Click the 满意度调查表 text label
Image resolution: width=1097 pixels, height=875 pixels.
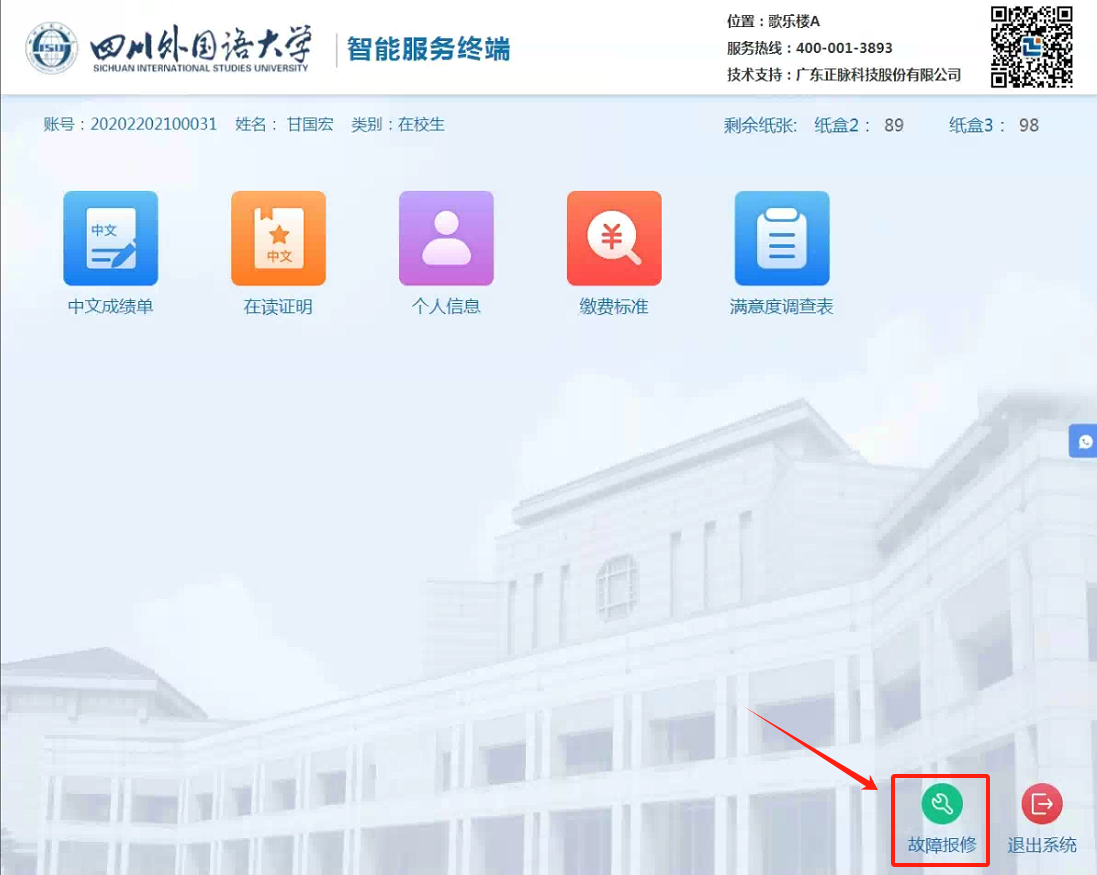[782, 307]
